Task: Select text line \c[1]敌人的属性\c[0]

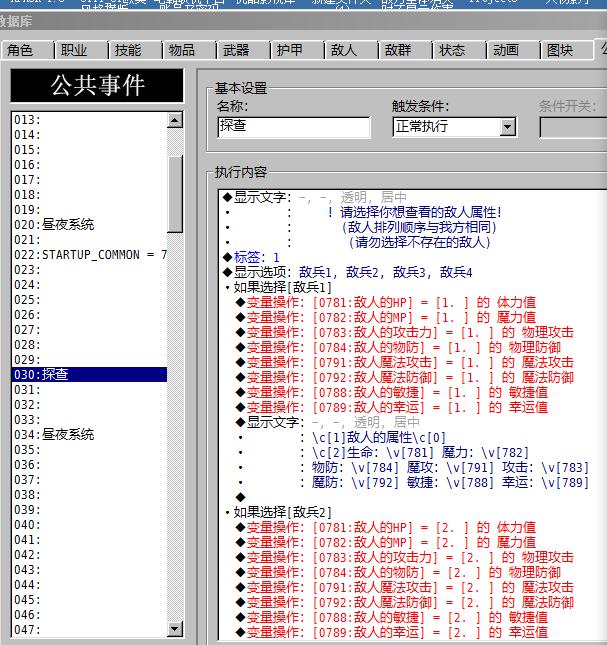Action: [x=379, y=437]
